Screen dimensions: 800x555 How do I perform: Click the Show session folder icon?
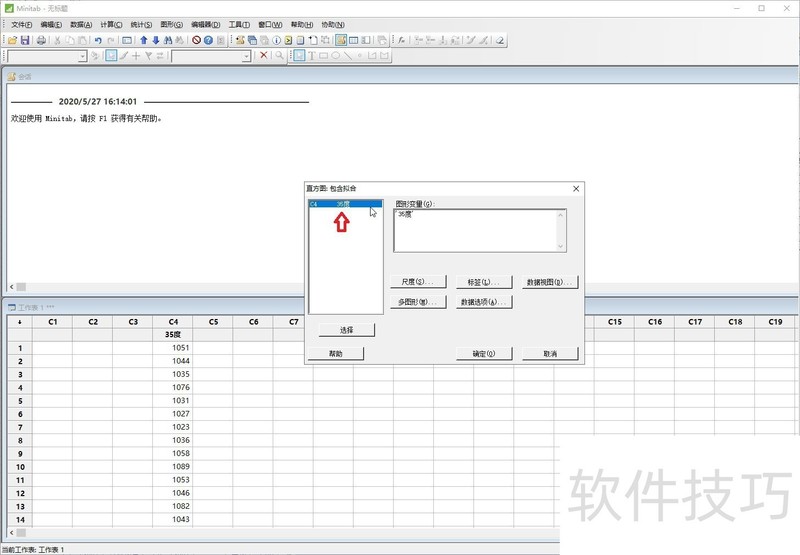pyautogui.click(x=240, y=40)
